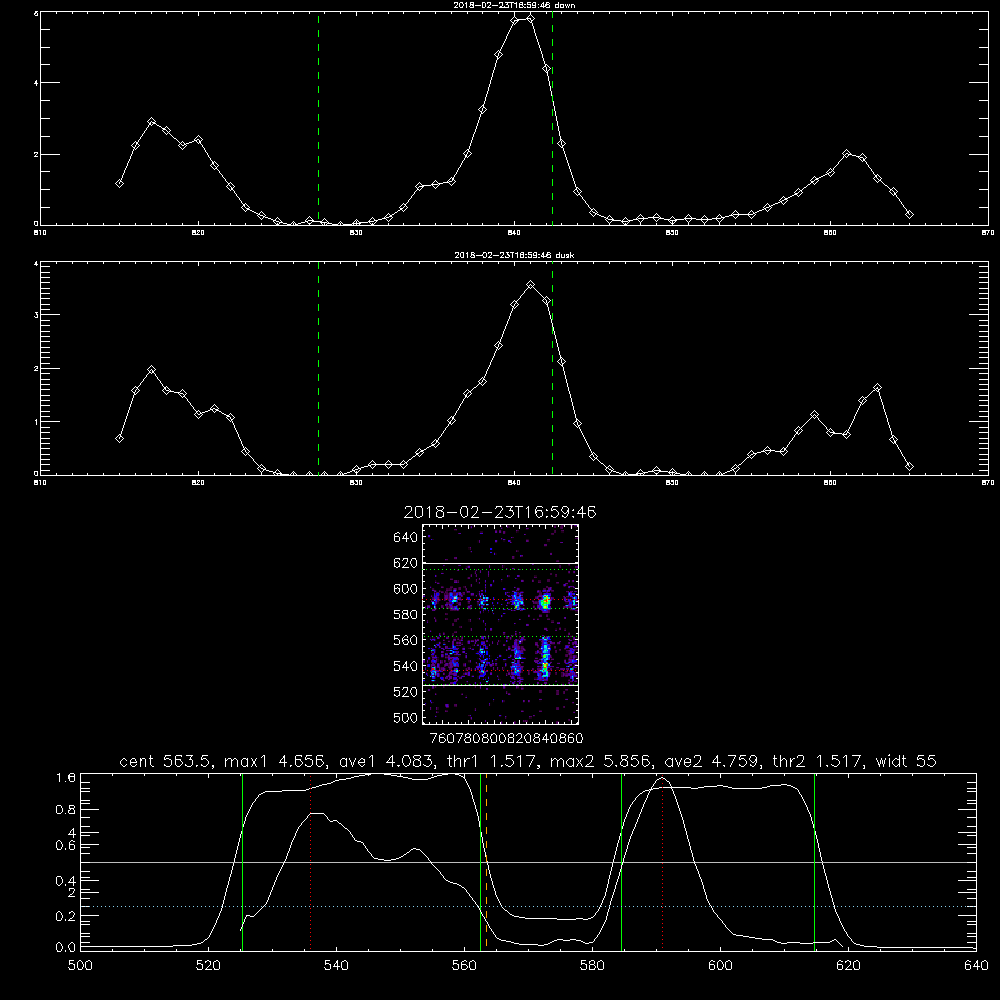Click the '500' x-axis label of bottom plot
The image size is (1000, 1000).
pyautogui.click(x=80, y=966)
